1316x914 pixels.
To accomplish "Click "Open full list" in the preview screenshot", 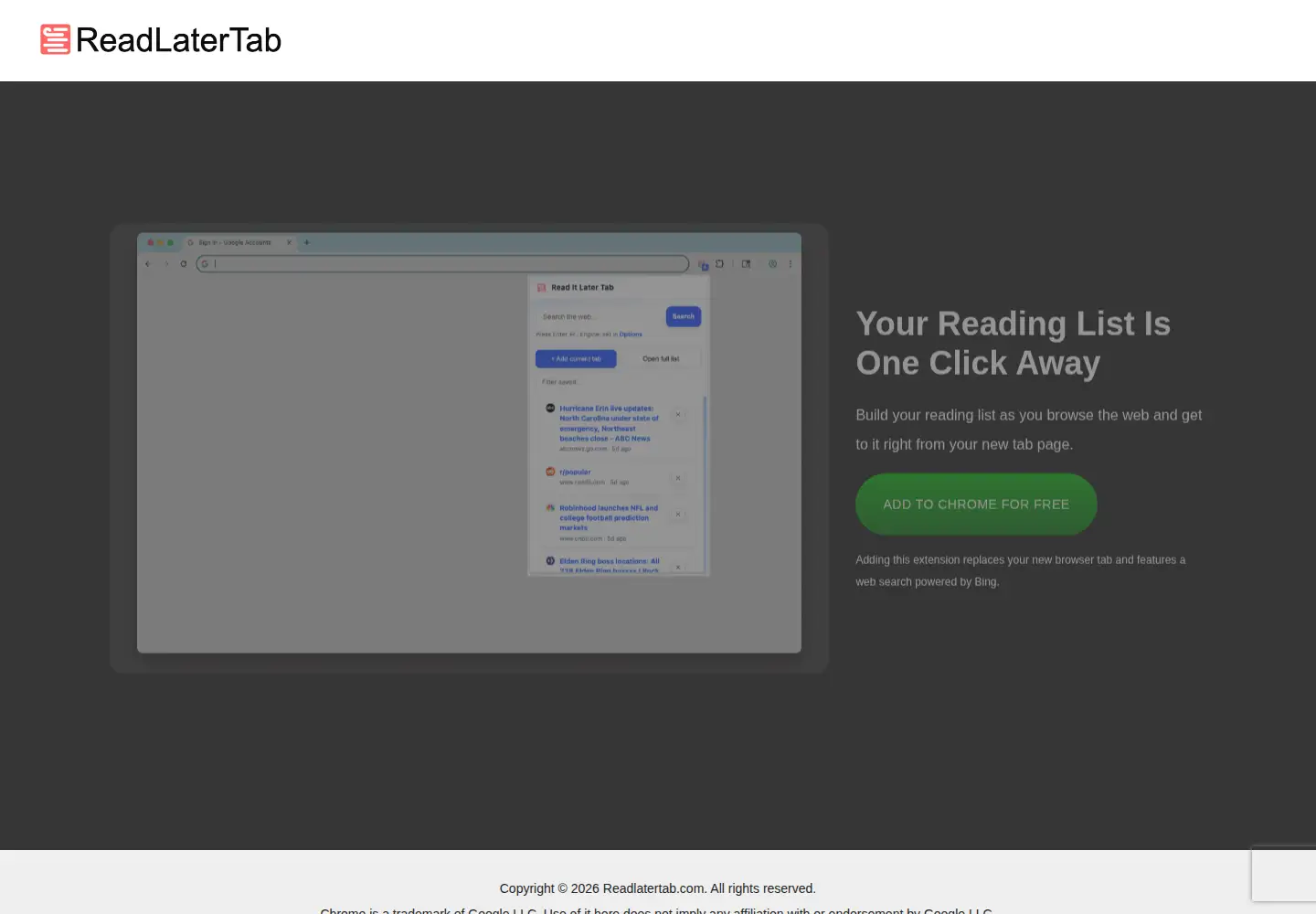I will 661,359.
